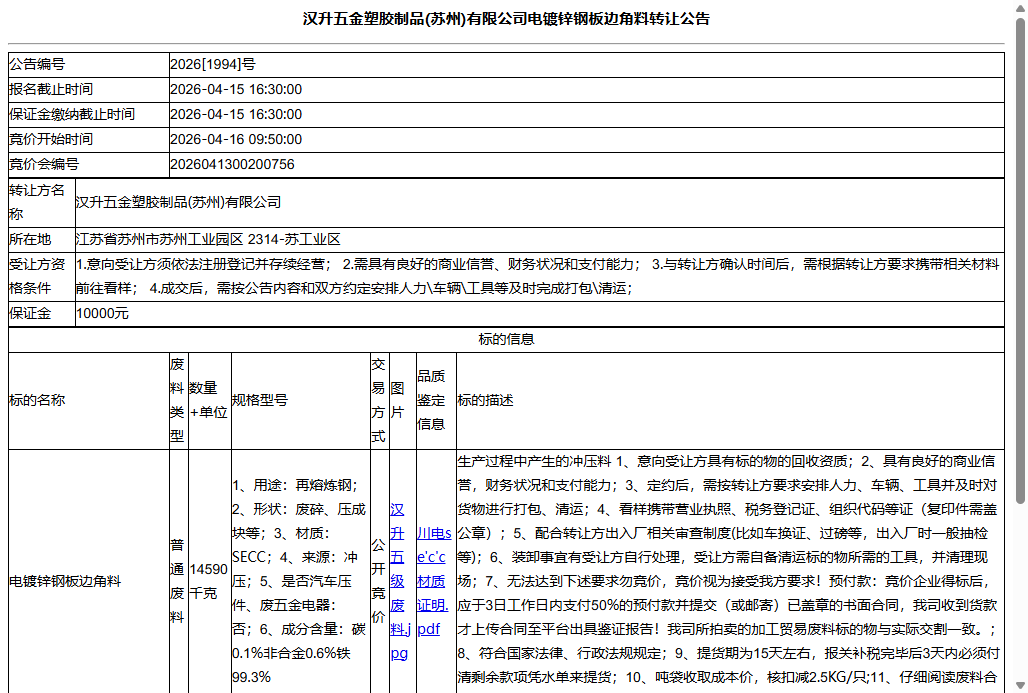Click the 废料类型 column header

(179, 401)
